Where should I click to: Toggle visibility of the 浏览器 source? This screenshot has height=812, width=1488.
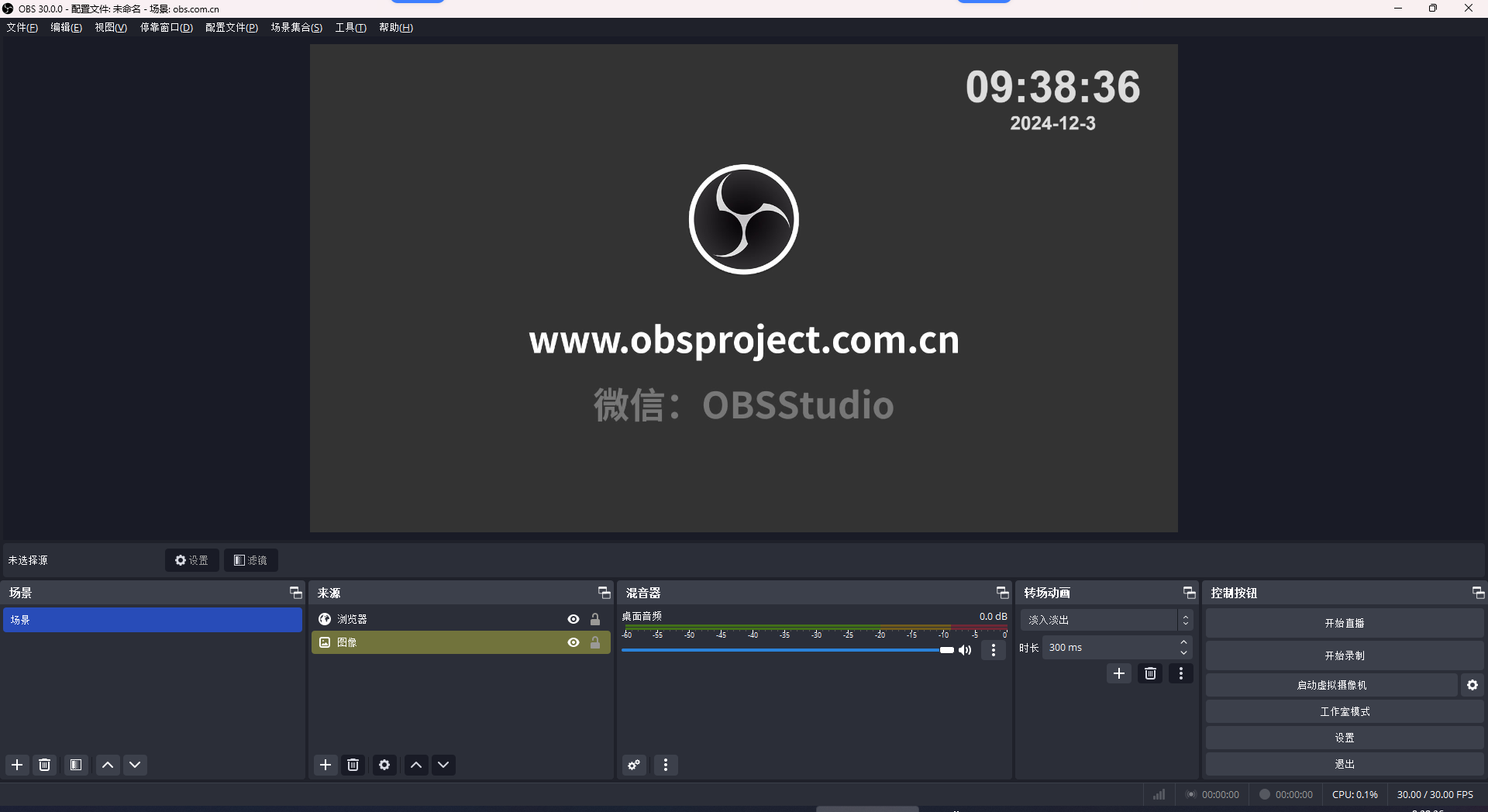click(x=573, y=619)
